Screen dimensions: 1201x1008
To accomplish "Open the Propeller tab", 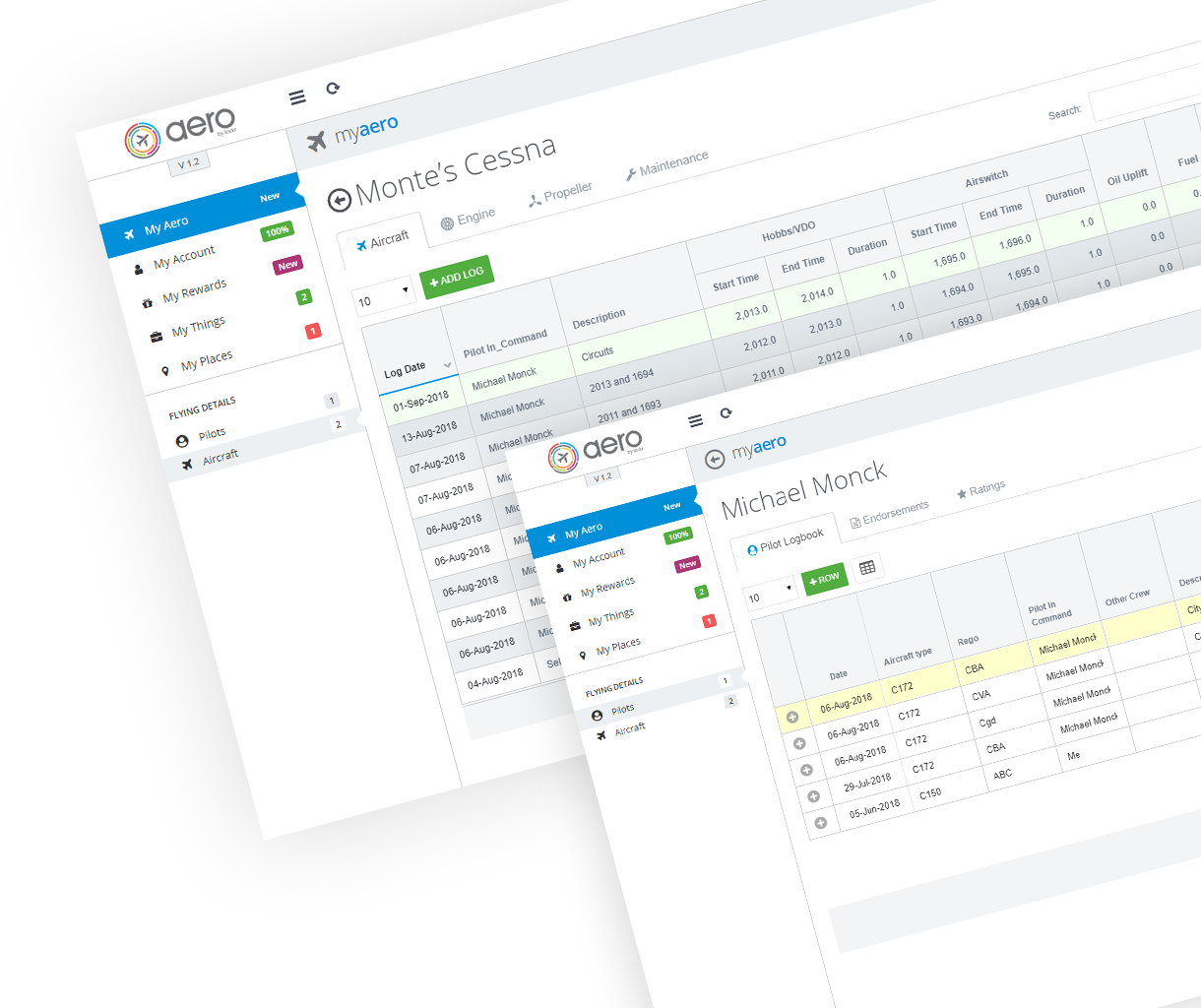I will 560,194.
